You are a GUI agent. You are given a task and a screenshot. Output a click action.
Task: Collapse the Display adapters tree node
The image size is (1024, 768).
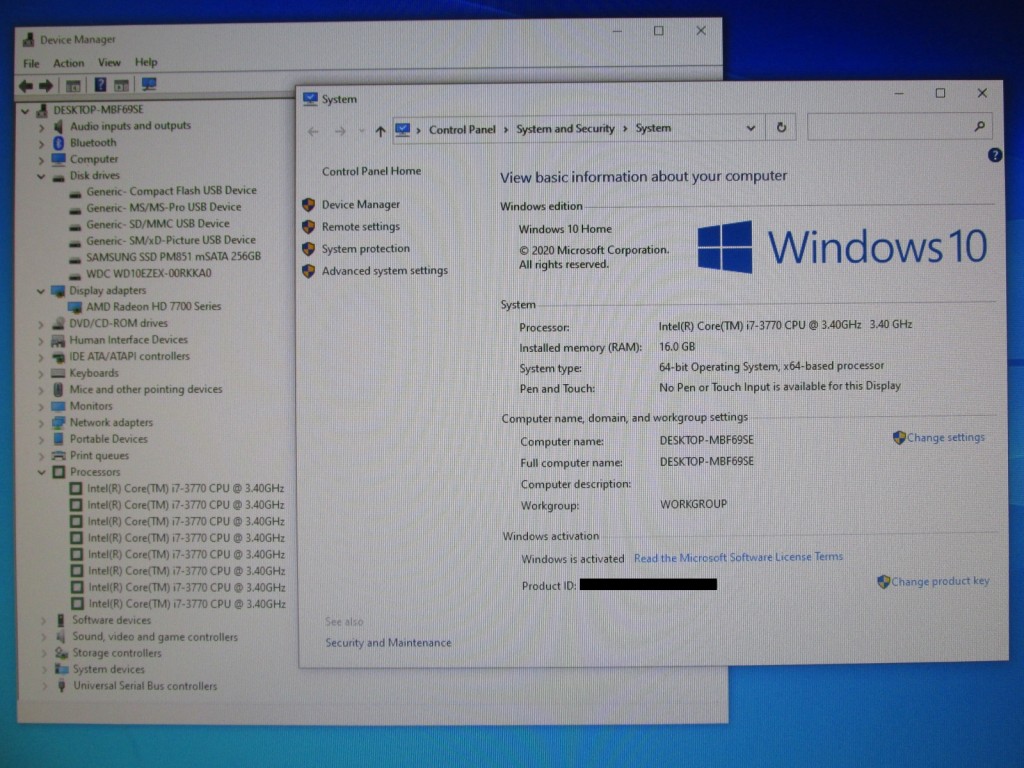click(40, 291)
